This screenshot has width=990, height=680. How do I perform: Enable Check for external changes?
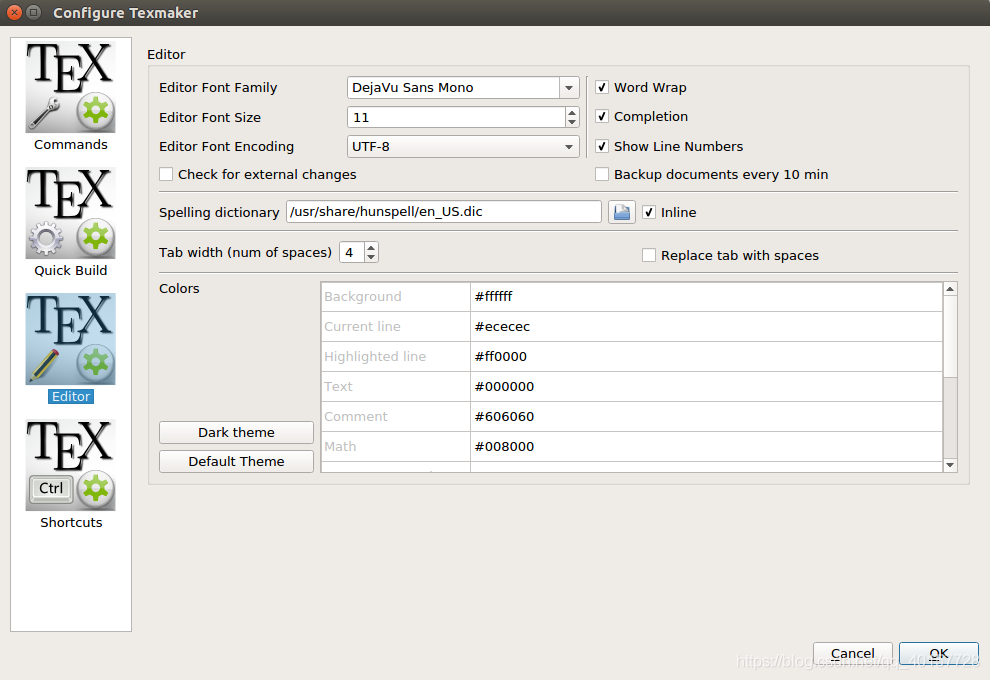click(166, 174)
